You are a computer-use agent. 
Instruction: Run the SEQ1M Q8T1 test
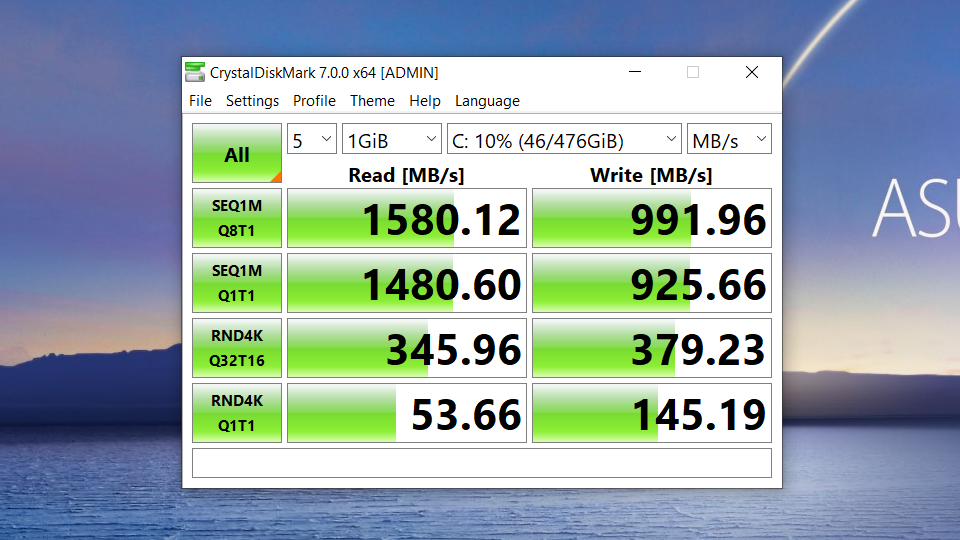pos(237,218)
